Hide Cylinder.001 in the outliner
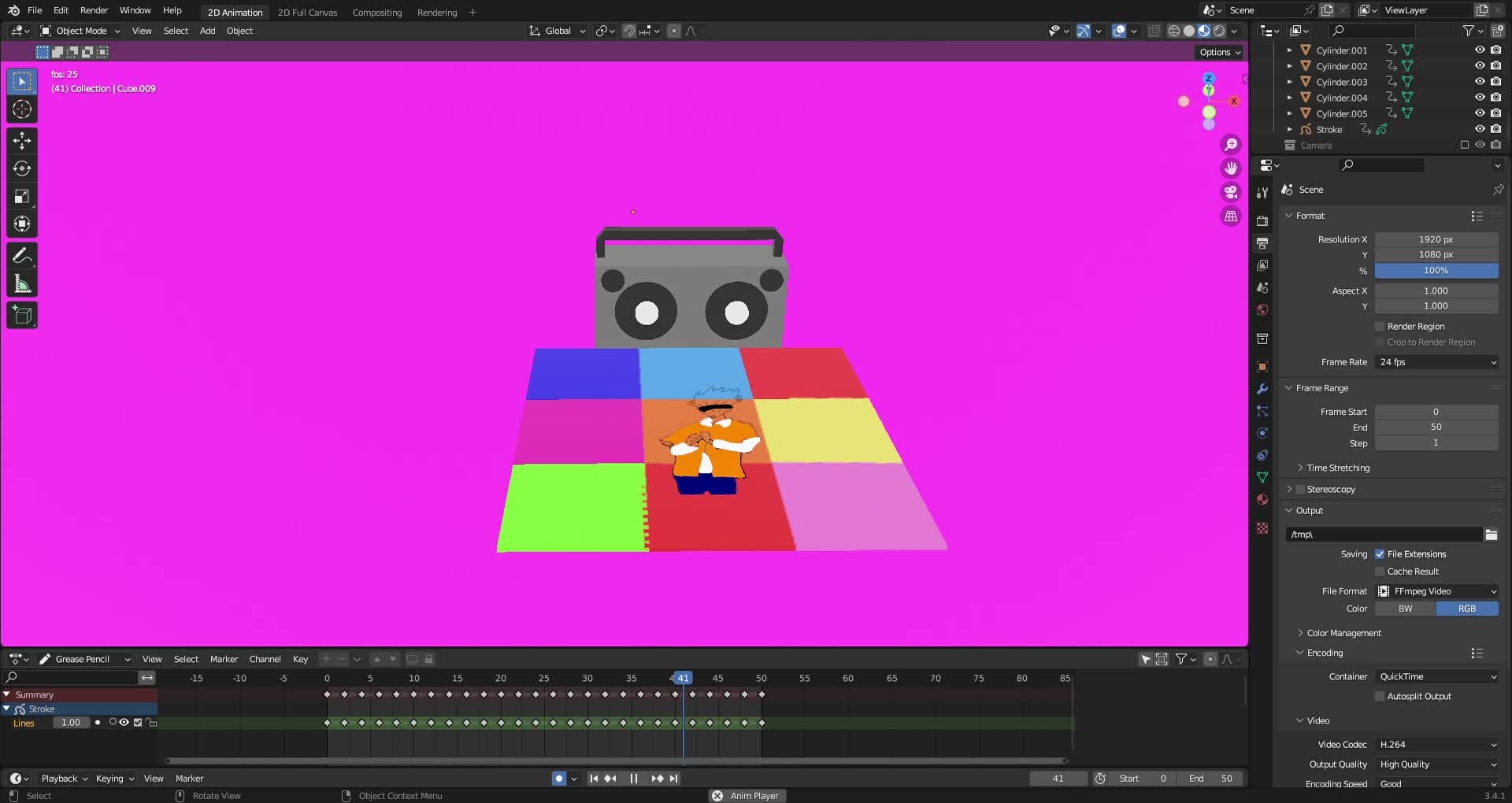Screen dimensions: 1512x803 point(1480,50)
